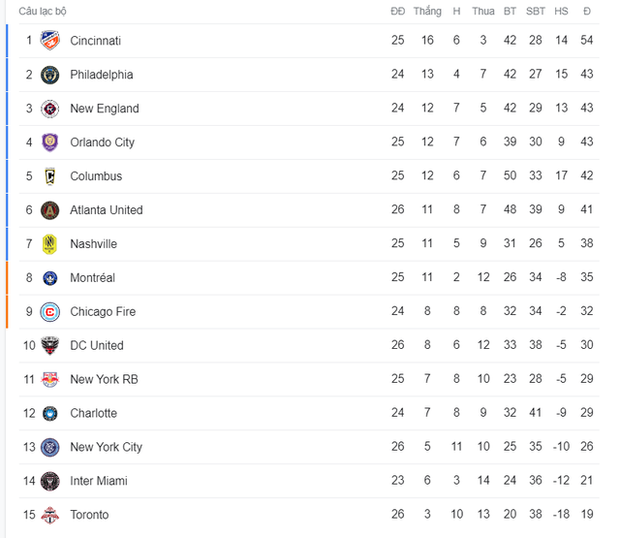Click the Cincinnati club logo
620x538 pixels.
tap(50, 41)
